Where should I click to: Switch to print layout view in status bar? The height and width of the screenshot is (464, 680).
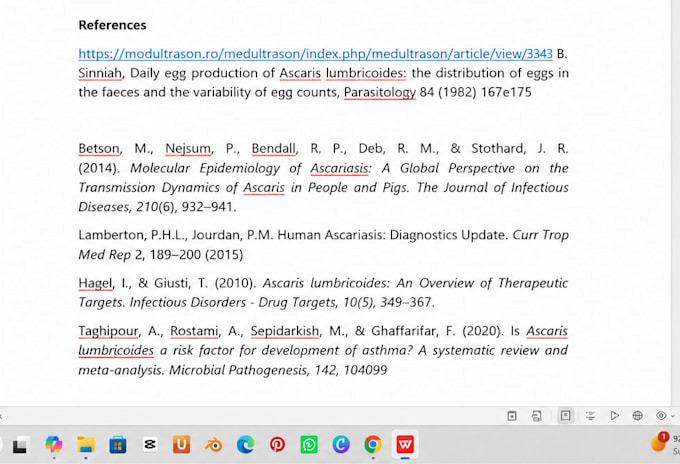pyautogui.click(x=566, y=416)
